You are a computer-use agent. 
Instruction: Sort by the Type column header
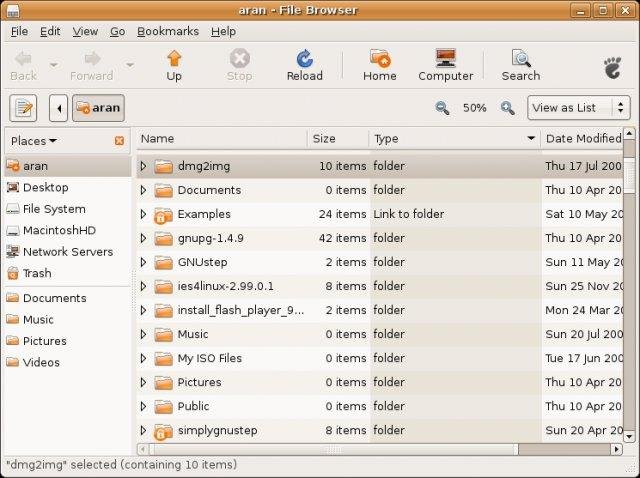pyautogui.click(x=455, y=139)
